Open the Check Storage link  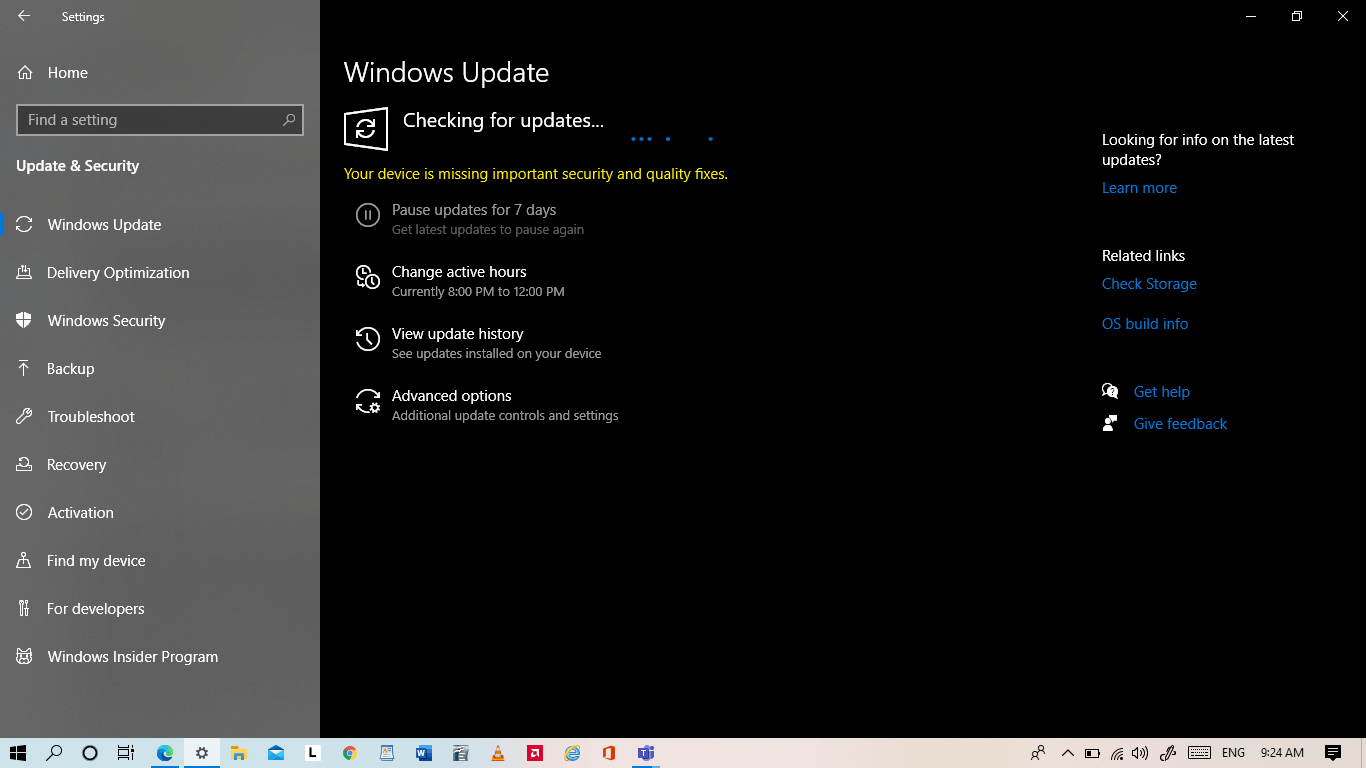click(x=1149, y=284)
